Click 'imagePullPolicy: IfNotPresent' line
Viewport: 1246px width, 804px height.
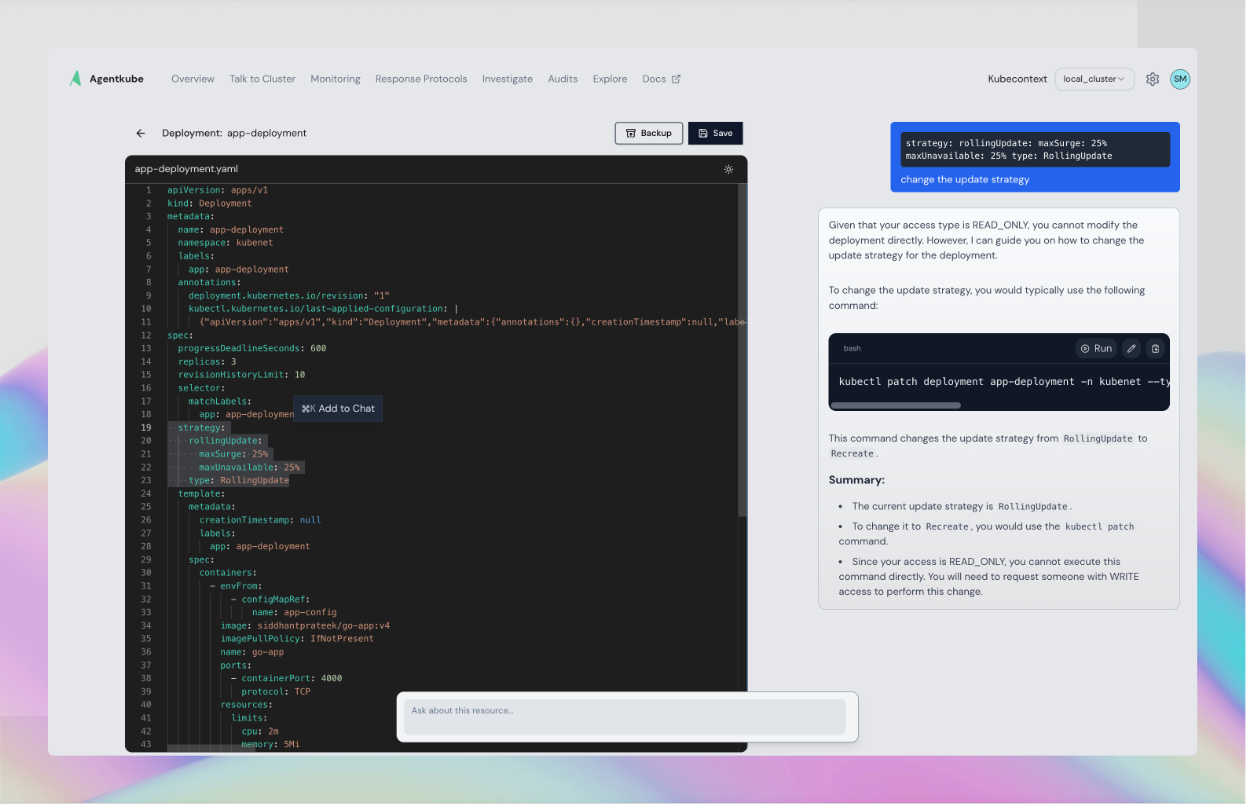pyautogui.click(x=297, y=638)
